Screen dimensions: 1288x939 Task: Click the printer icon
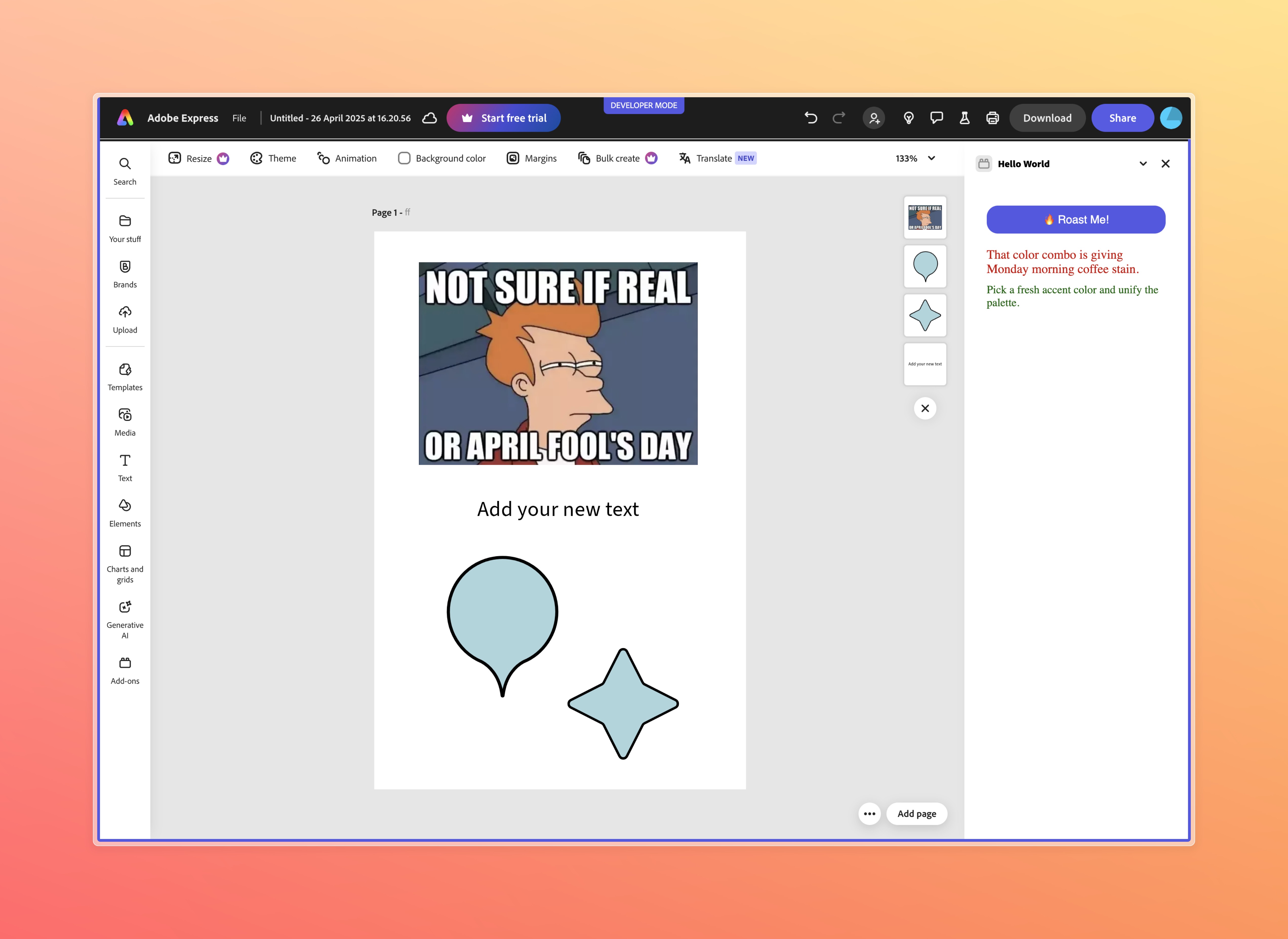pos(993,118)
